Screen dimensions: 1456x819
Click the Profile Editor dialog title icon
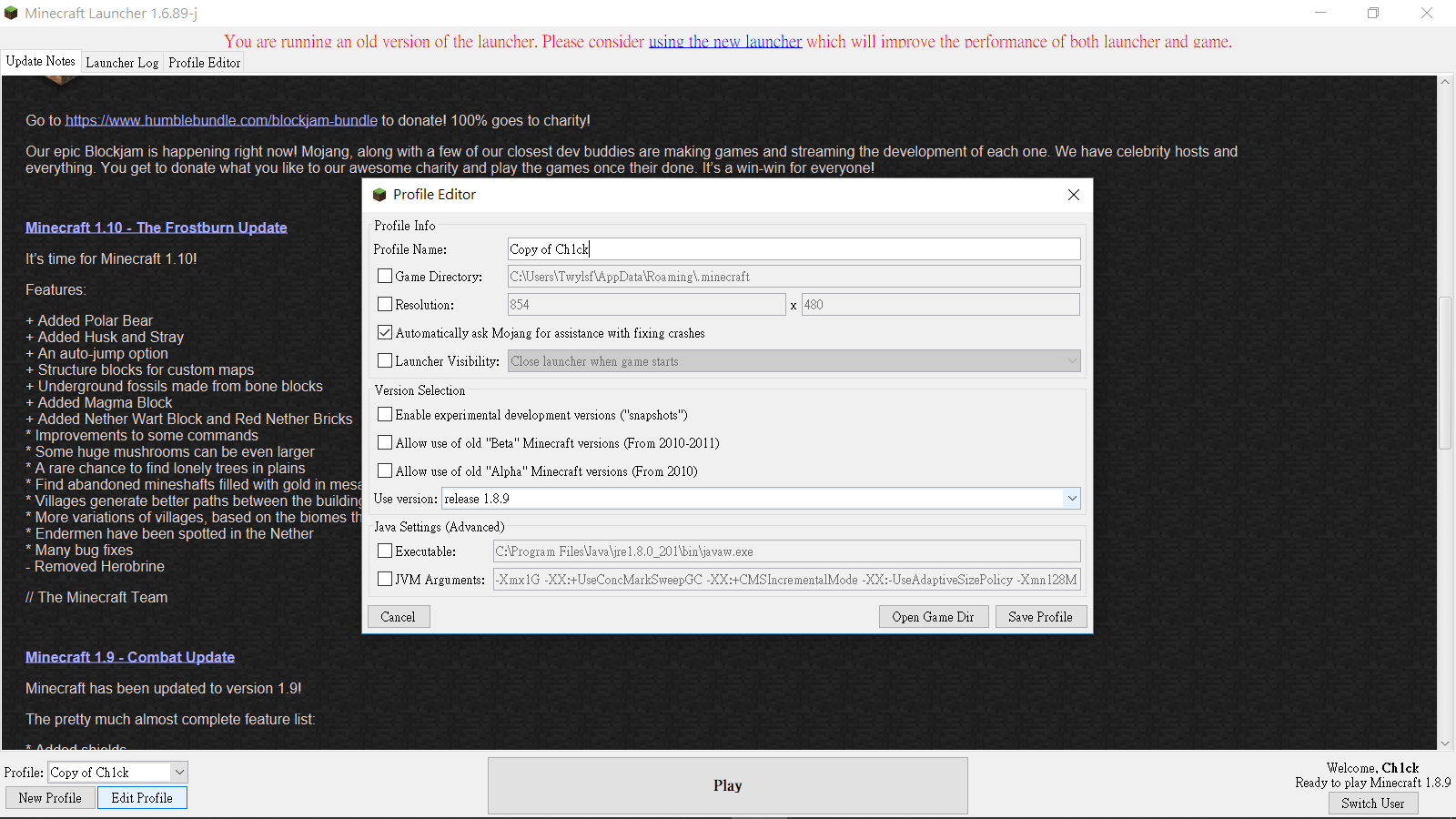point(380,195)
